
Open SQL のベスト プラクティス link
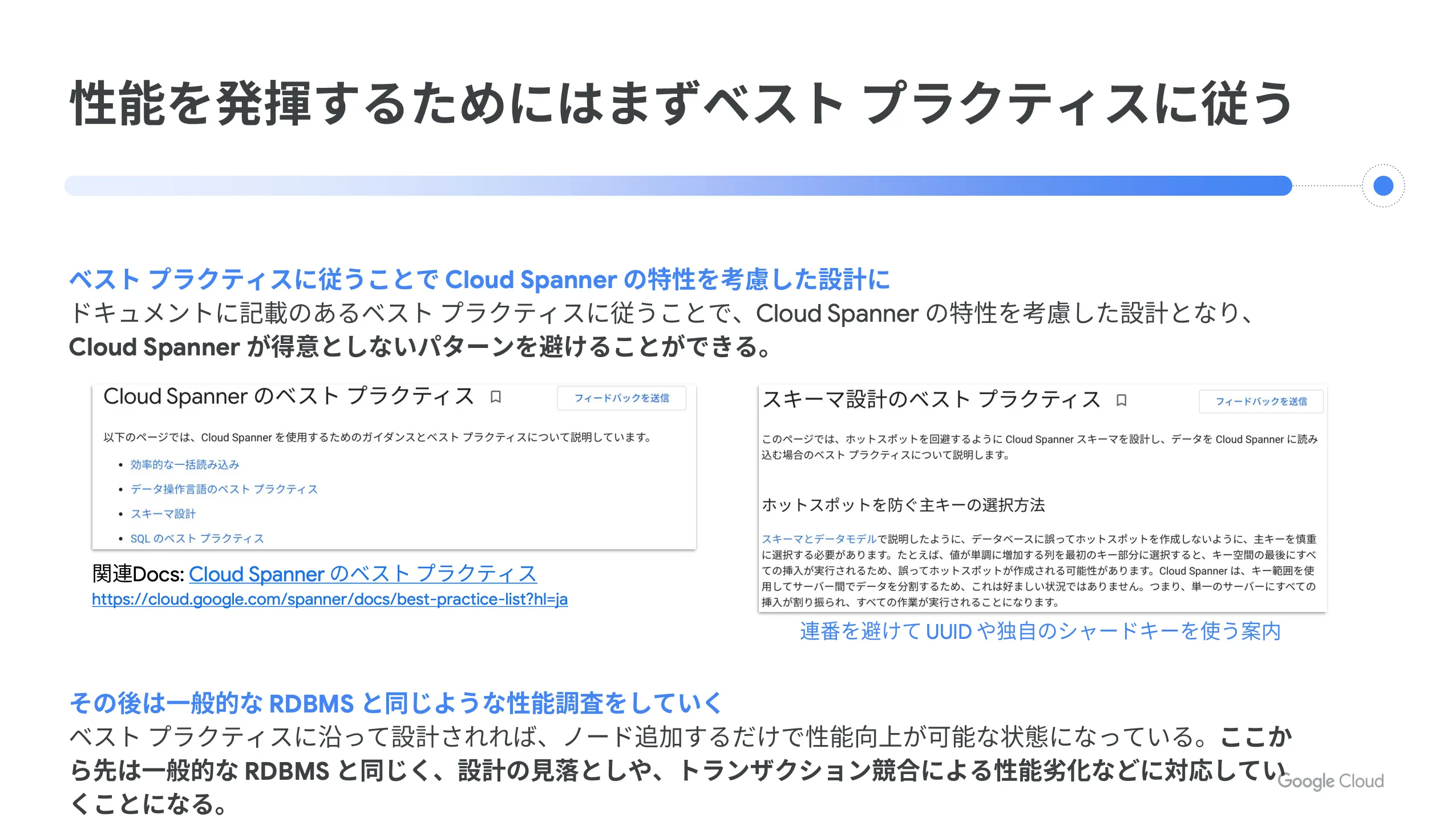coord(197,538)
